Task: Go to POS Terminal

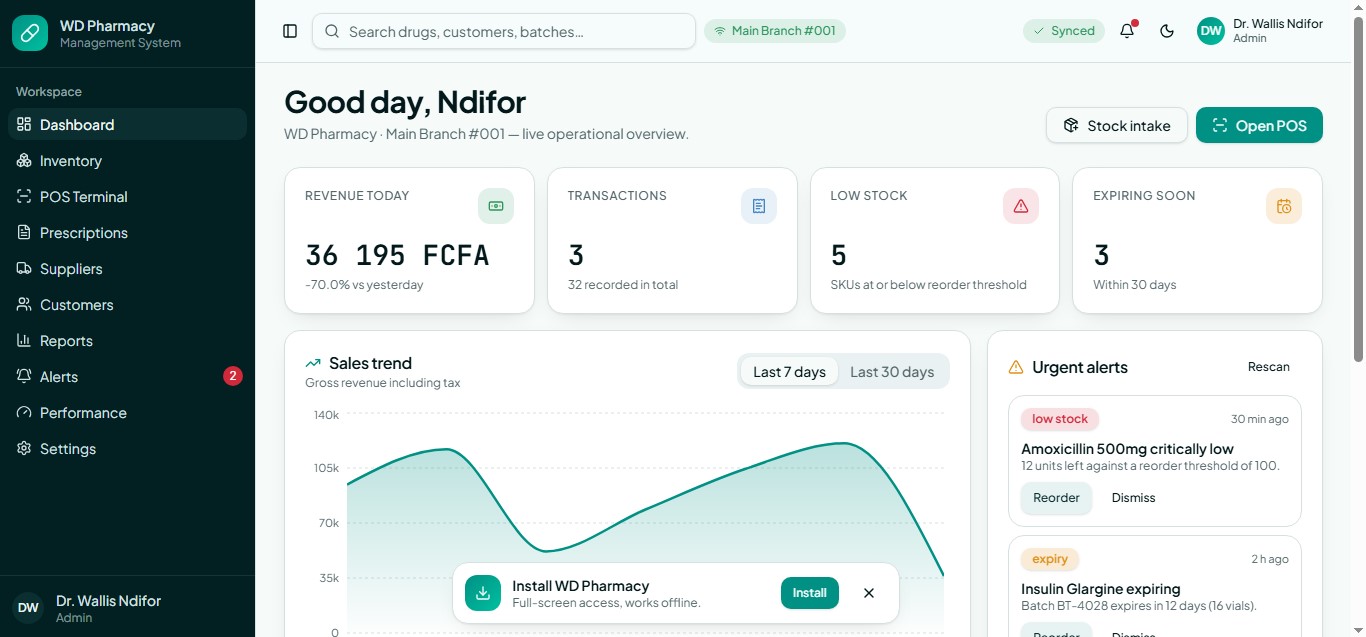Action: tap(127, 197)
